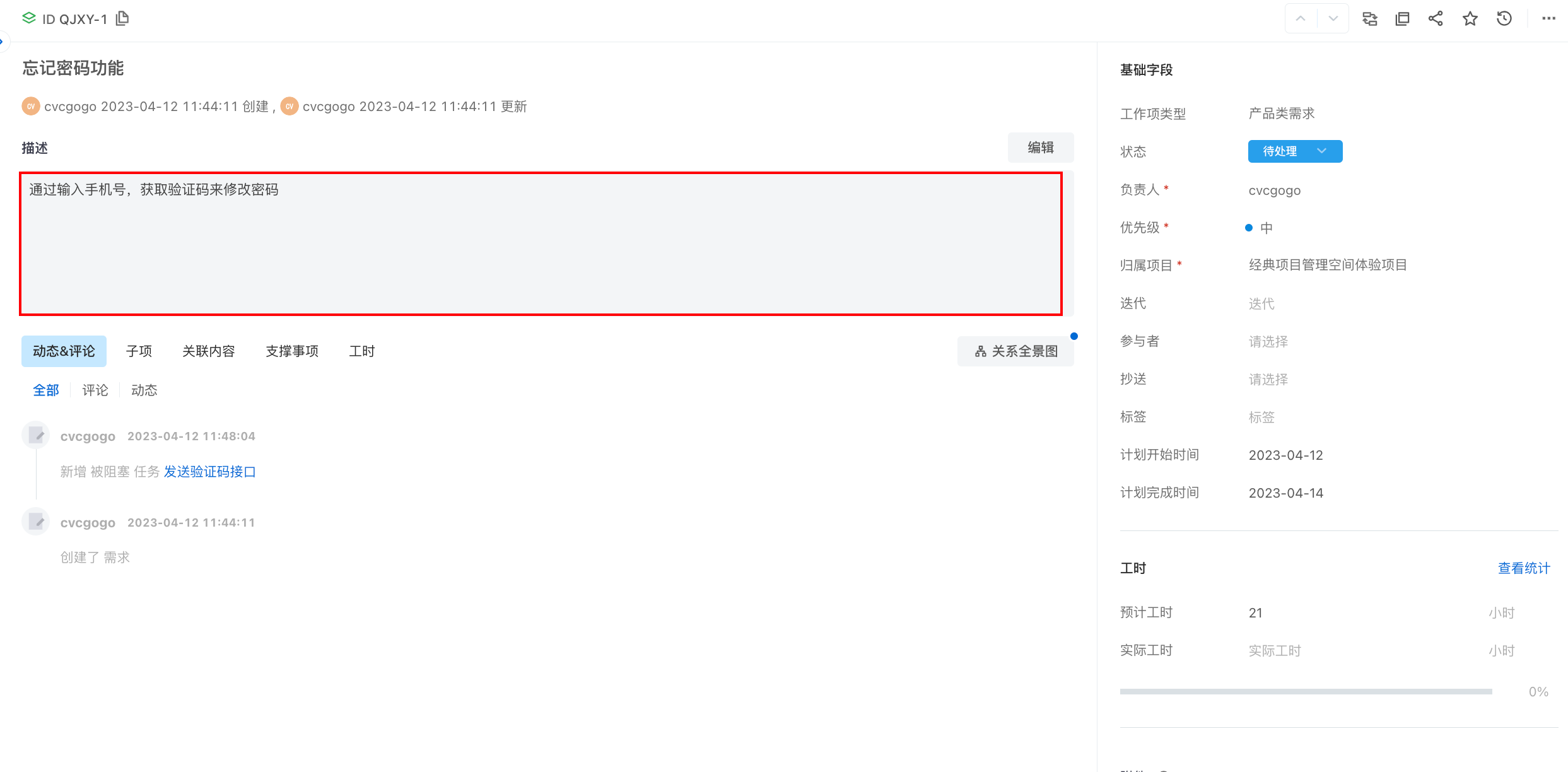The image size is (1568, 772).
Task: Click the 实际工时 input field
Action: [1274, 651]
